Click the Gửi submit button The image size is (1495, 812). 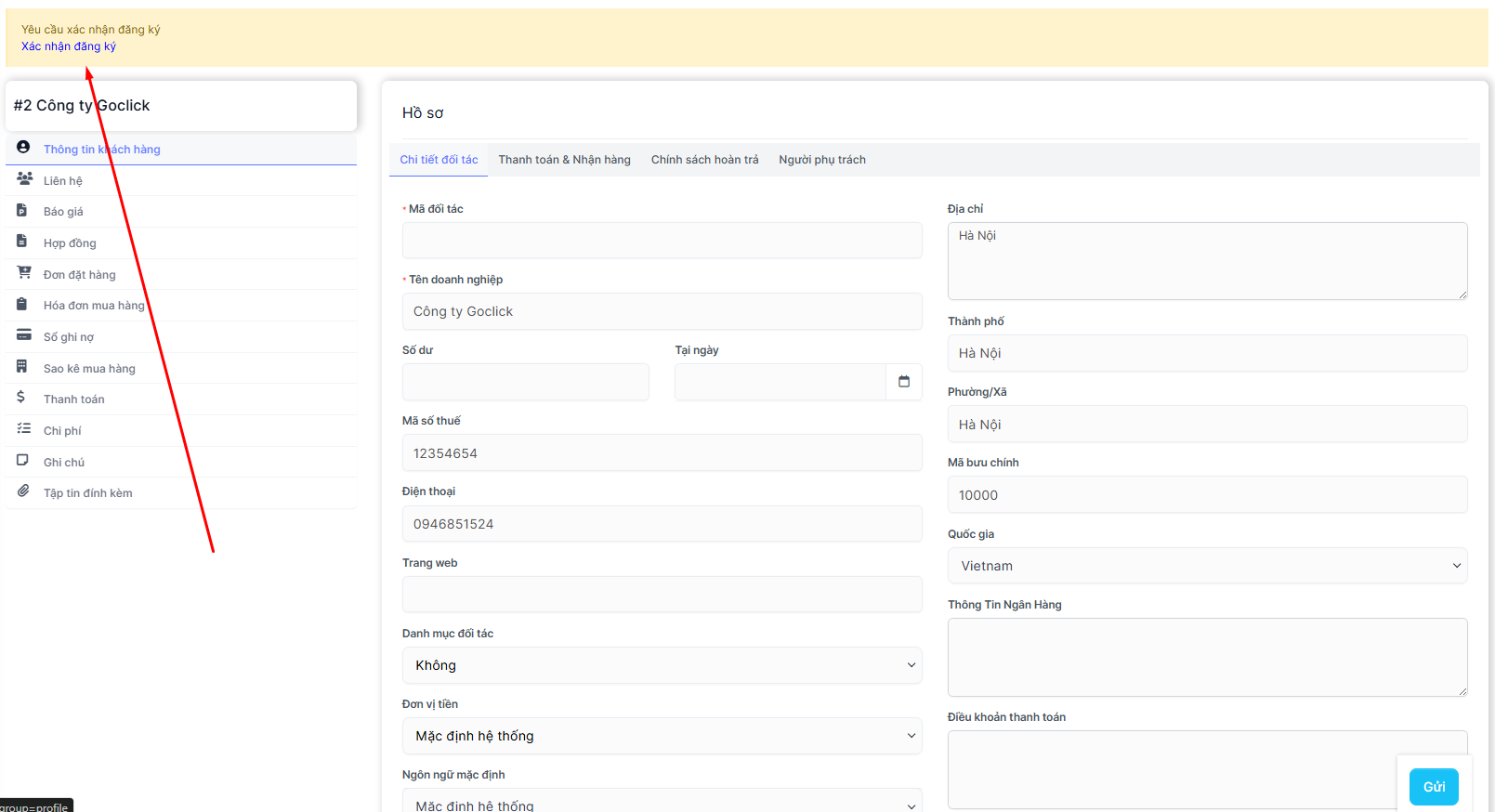point(1433,787)
